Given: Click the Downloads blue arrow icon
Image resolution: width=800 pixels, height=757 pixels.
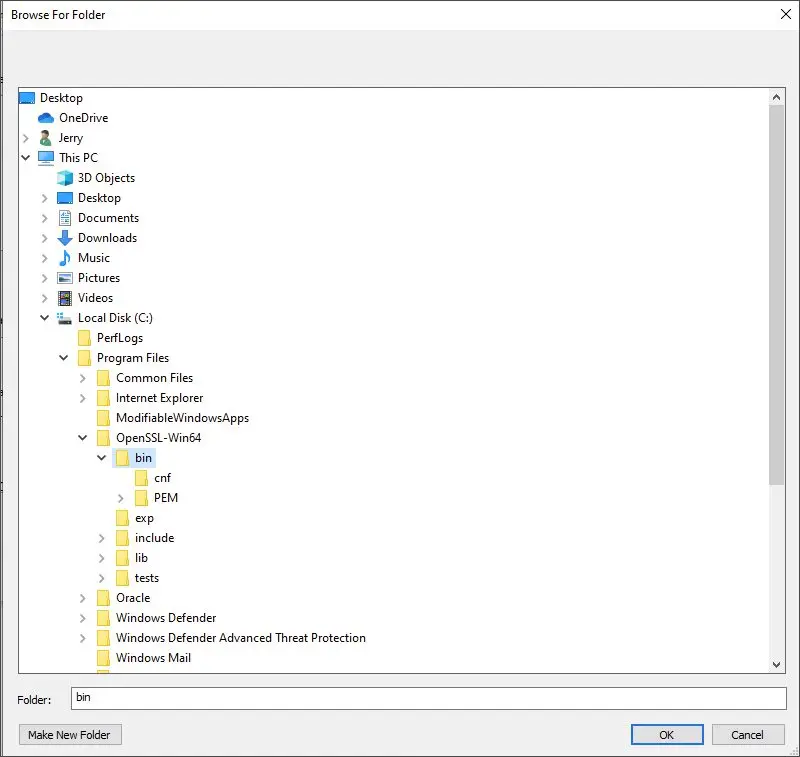Looking at the screenshot, I should point(65,238).
